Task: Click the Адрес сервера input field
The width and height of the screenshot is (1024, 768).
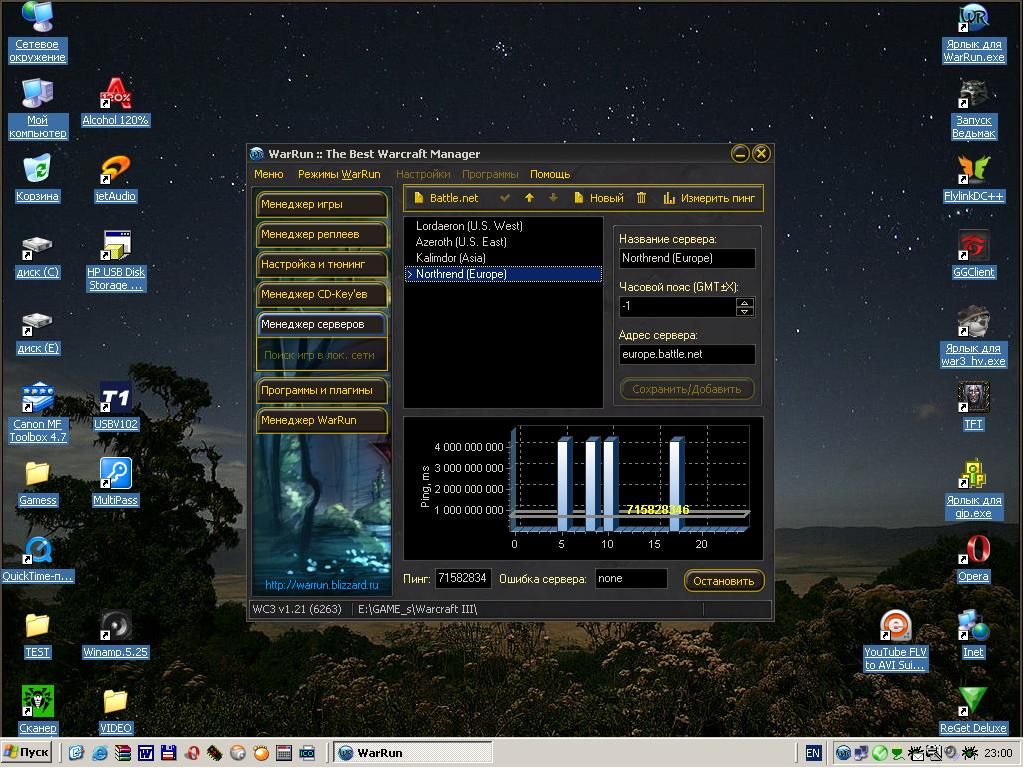Action: tap(687, 355)
